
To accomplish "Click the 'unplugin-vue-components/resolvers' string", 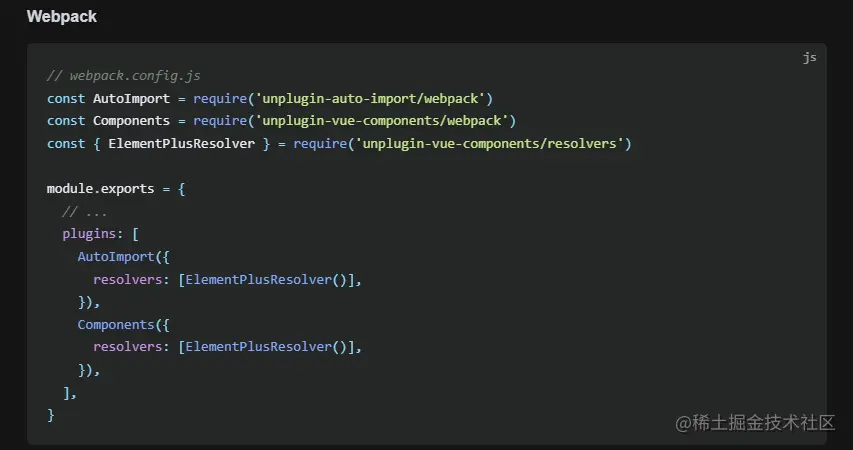I will [490, 144].
